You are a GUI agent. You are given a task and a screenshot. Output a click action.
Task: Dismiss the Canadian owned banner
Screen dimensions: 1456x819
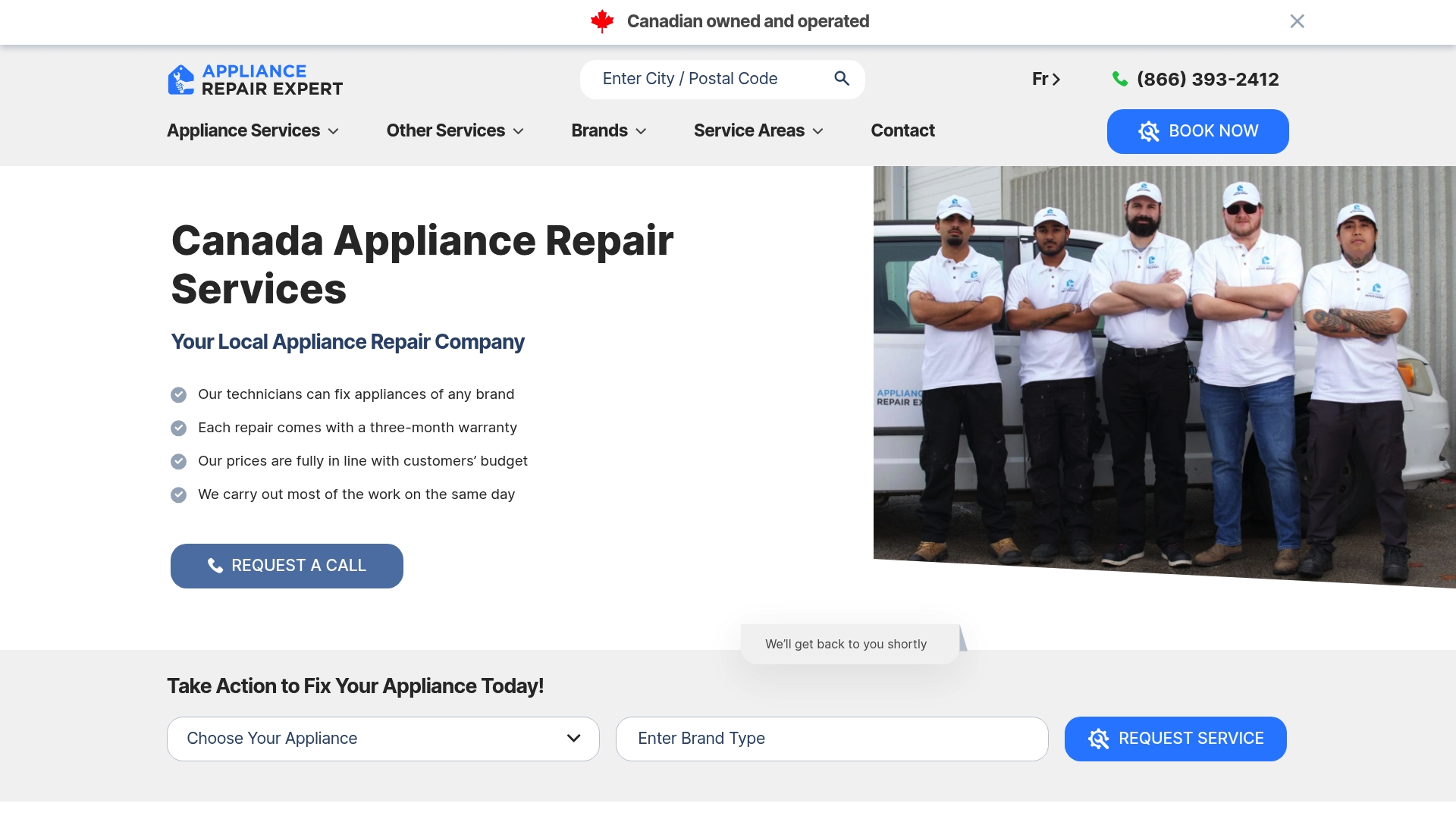pyautogui.click(x=1297, y=21)
